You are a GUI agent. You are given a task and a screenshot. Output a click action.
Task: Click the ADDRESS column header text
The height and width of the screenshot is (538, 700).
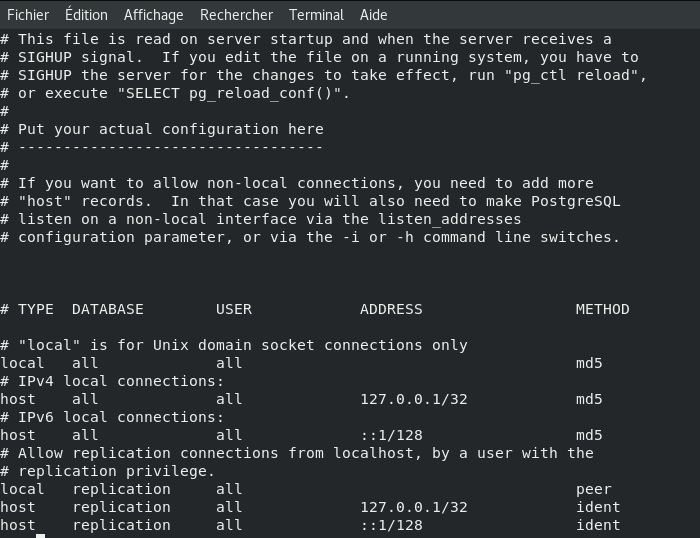click(391, 309)
